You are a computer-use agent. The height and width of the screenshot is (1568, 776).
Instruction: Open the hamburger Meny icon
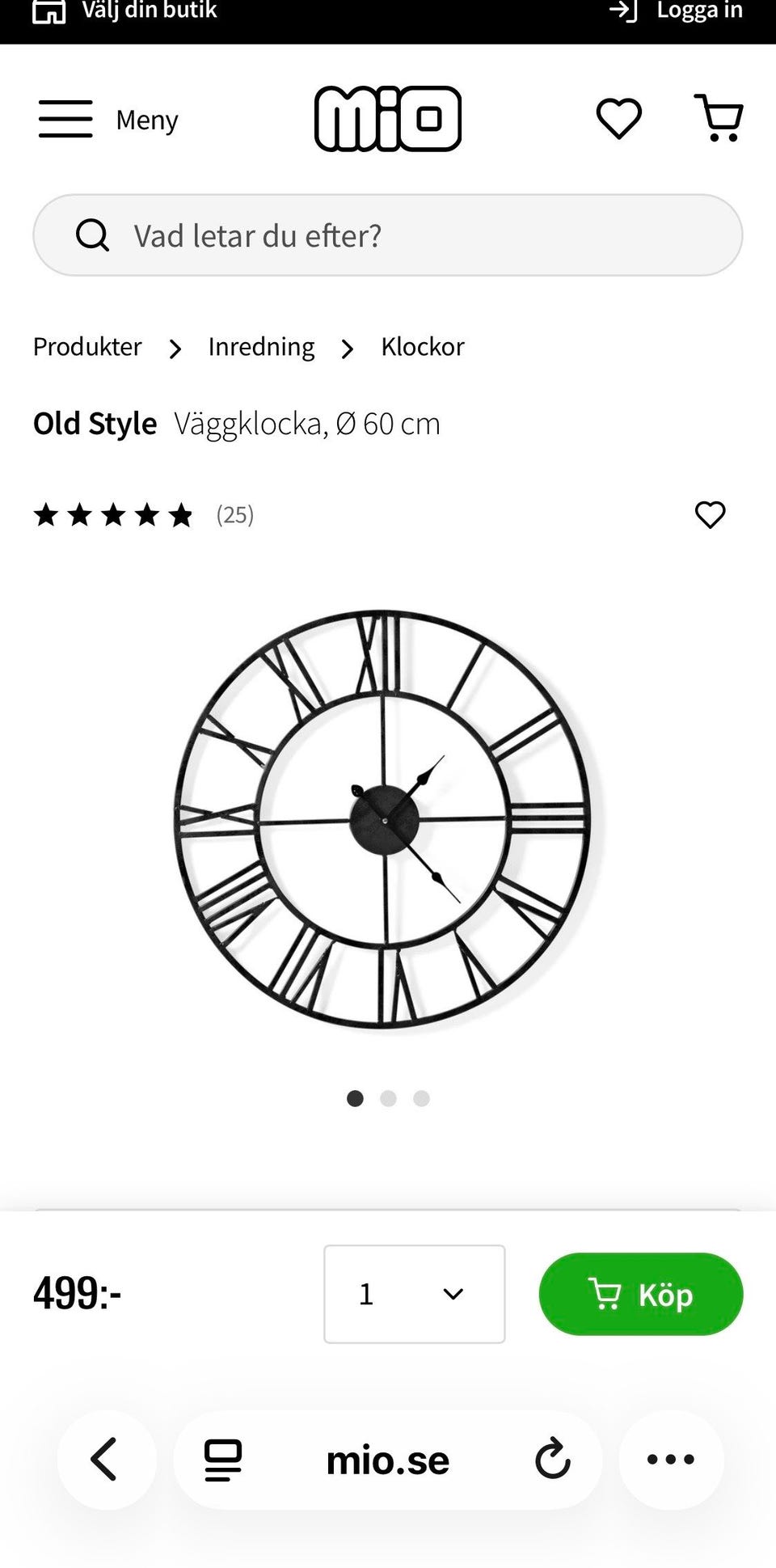point(65,119)
